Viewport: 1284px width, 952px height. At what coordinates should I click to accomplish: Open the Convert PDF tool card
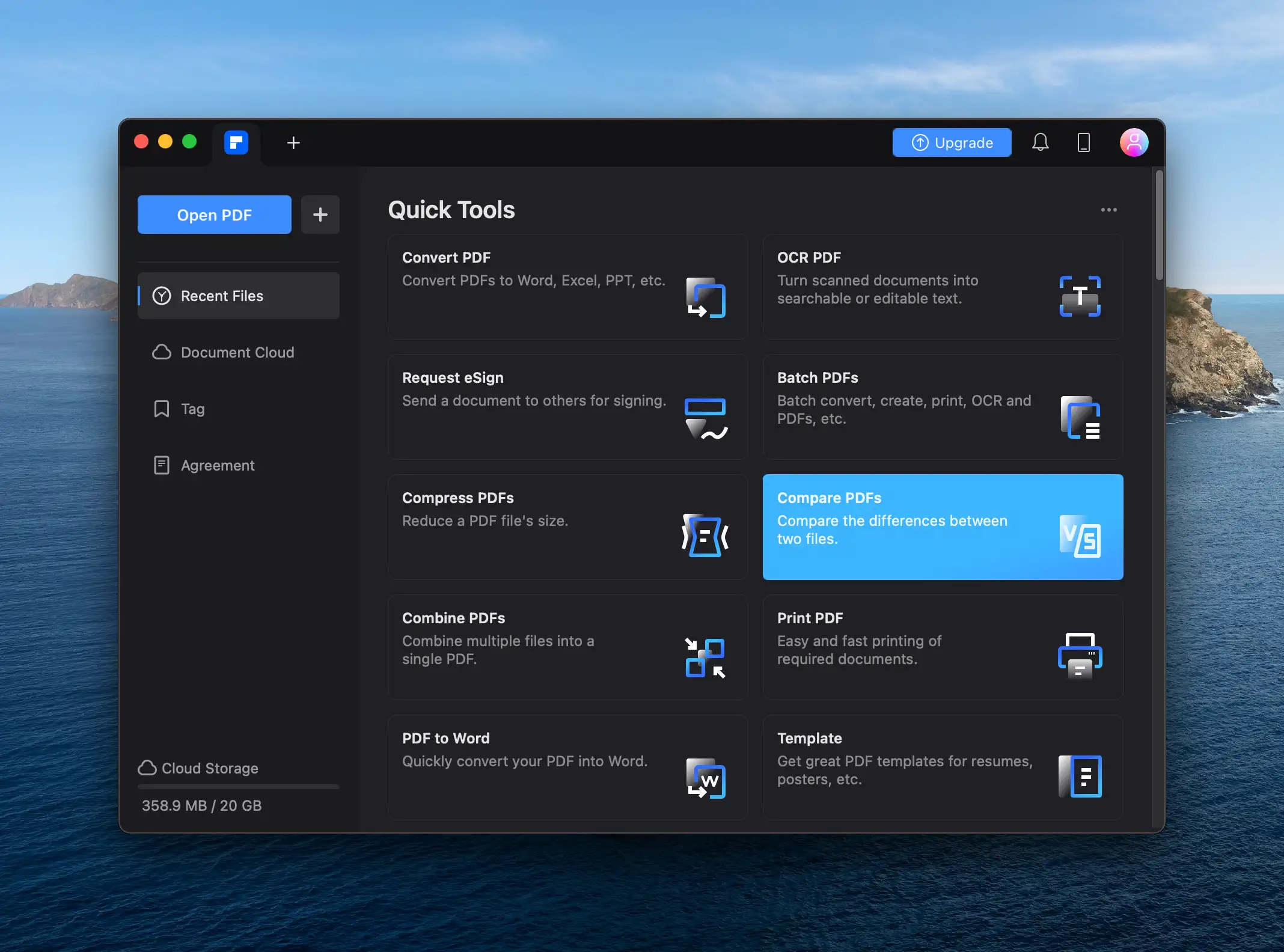[568, 287]
